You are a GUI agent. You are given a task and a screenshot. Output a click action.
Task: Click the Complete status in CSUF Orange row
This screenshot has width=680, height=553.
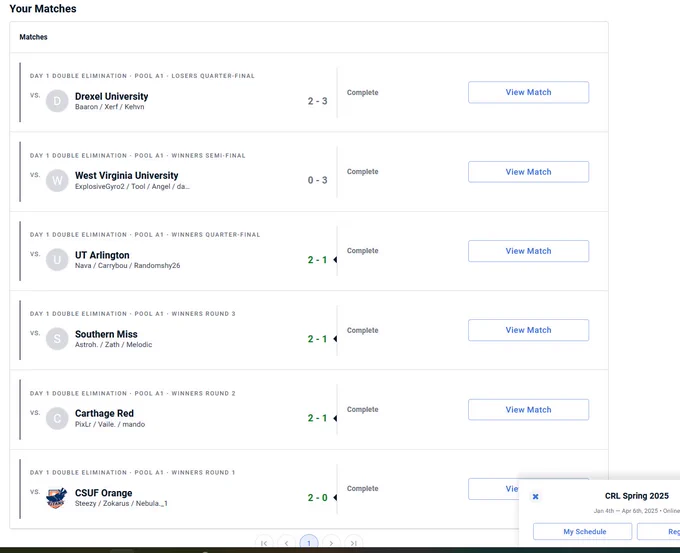tap(363, 489)
